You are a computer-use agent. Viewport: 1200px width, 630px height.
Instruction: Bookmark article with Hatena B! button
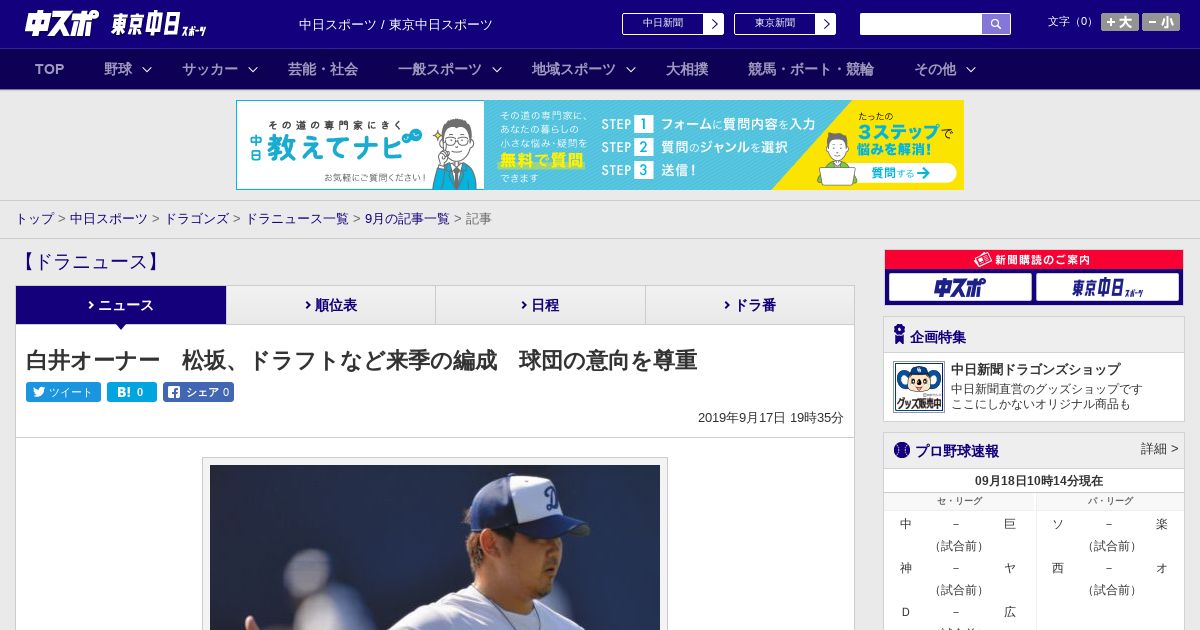tap(132, 392)
